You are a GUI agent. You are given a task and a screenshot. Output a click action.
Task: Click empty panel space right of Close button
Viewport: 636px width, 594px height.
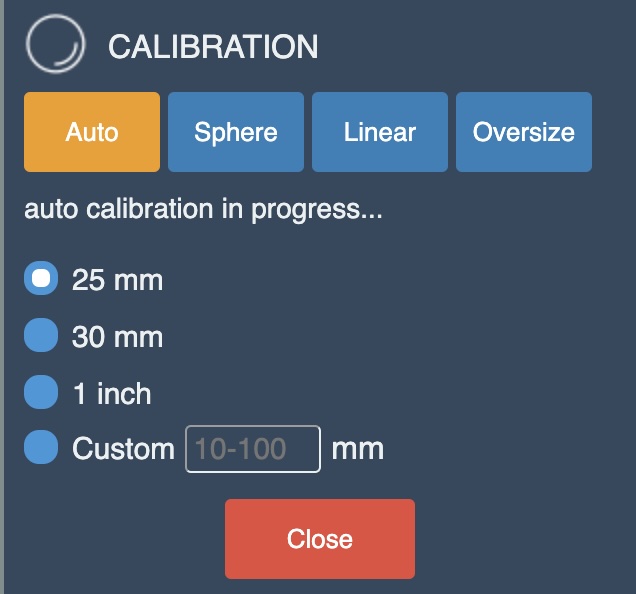pos(520,540)
